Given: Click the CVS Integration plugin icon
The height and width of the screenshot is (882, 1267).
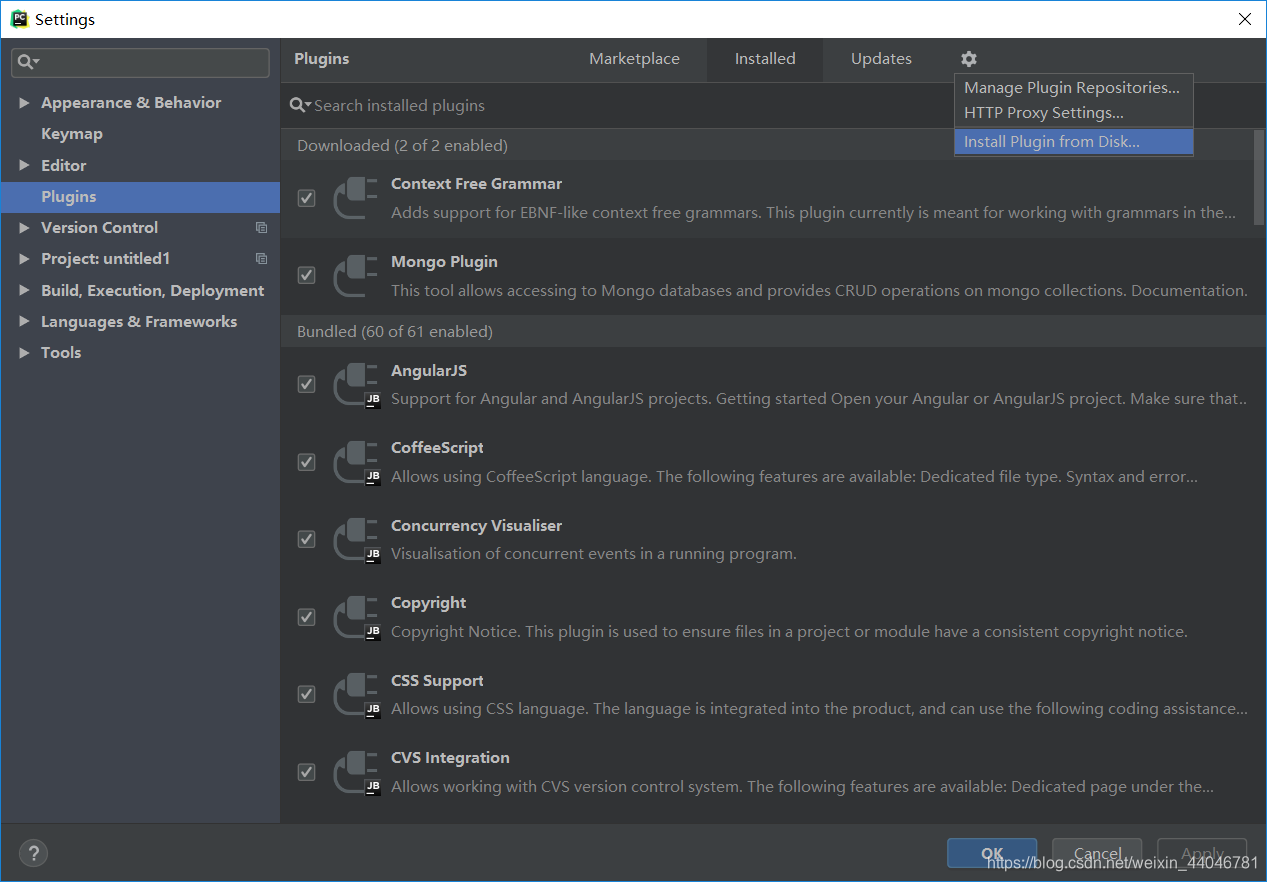Looking at the screenshot, I should click(356, 772).
